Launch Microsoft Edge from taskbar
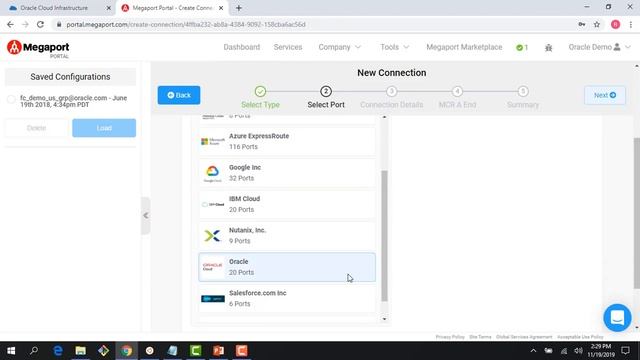The image size is (640, 360). tap(58, 351)
